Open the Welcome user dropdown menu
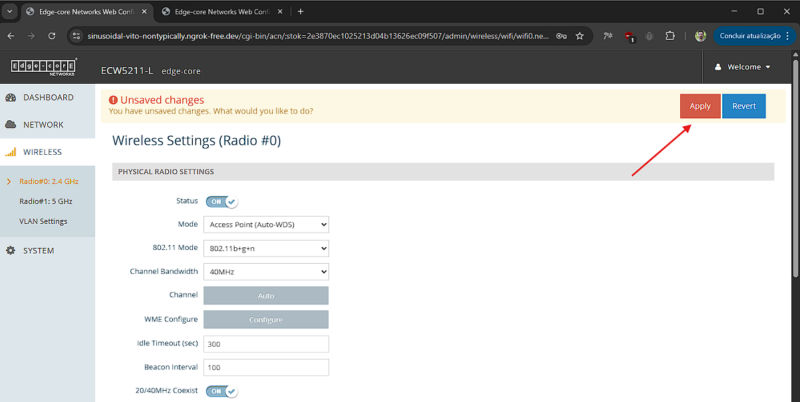This screenshot has height=402, width=800. point(743,67)
